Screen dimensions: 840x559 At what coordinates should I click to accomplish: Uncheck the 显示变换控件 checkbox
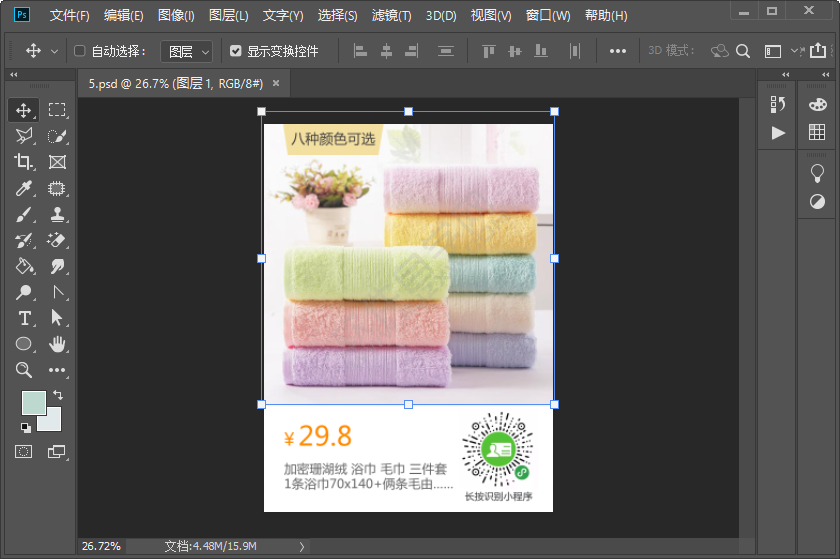click(235, 51)
